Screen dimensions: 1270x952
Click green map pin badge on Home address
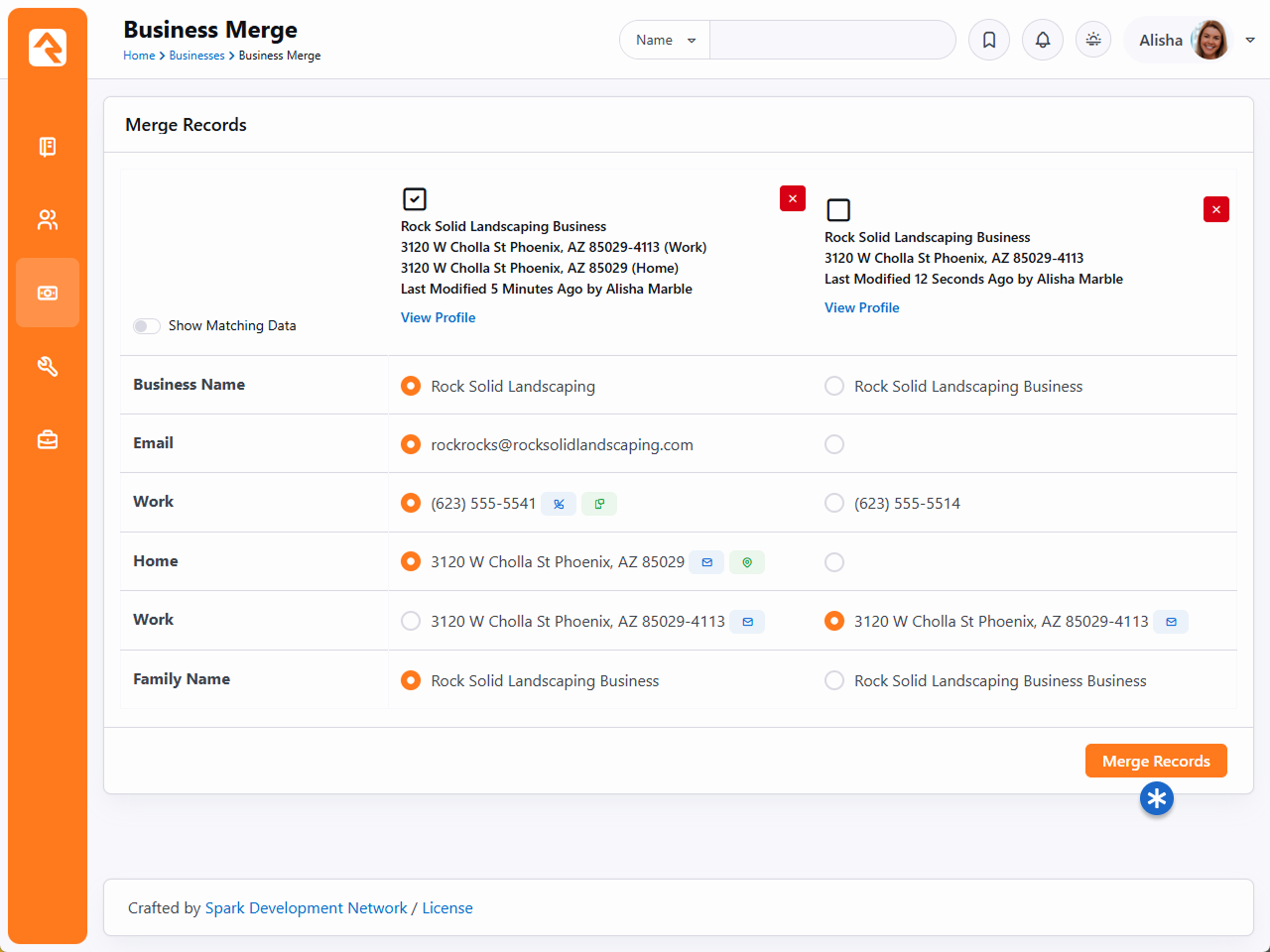point(747,562)
